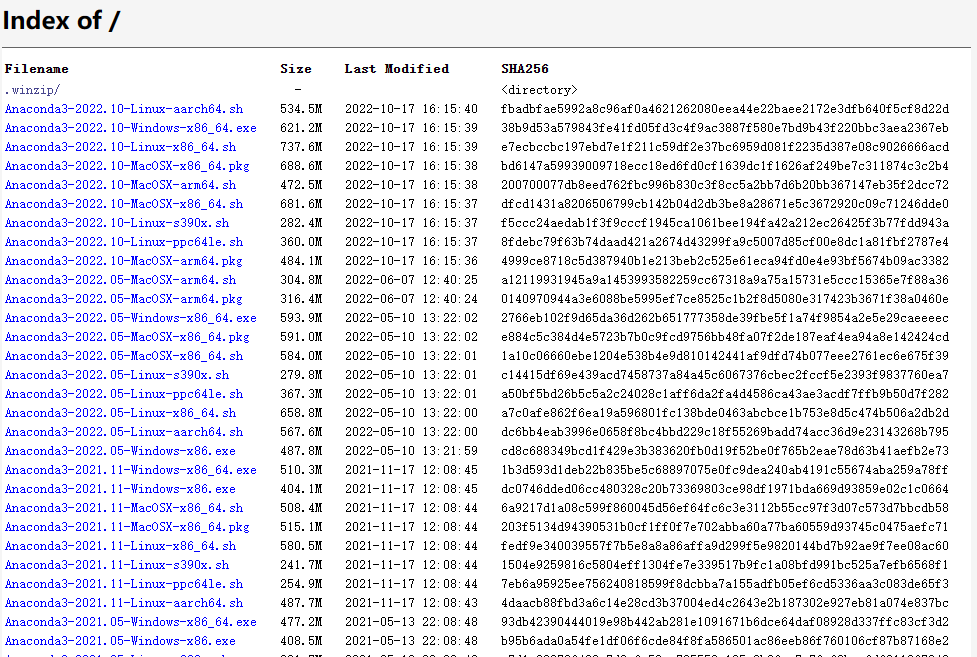Viewport: 977px width, 657px height.
Task: Select the SHA256 hash starting with fedf9e340039
Action: click(x=725, y=546)
